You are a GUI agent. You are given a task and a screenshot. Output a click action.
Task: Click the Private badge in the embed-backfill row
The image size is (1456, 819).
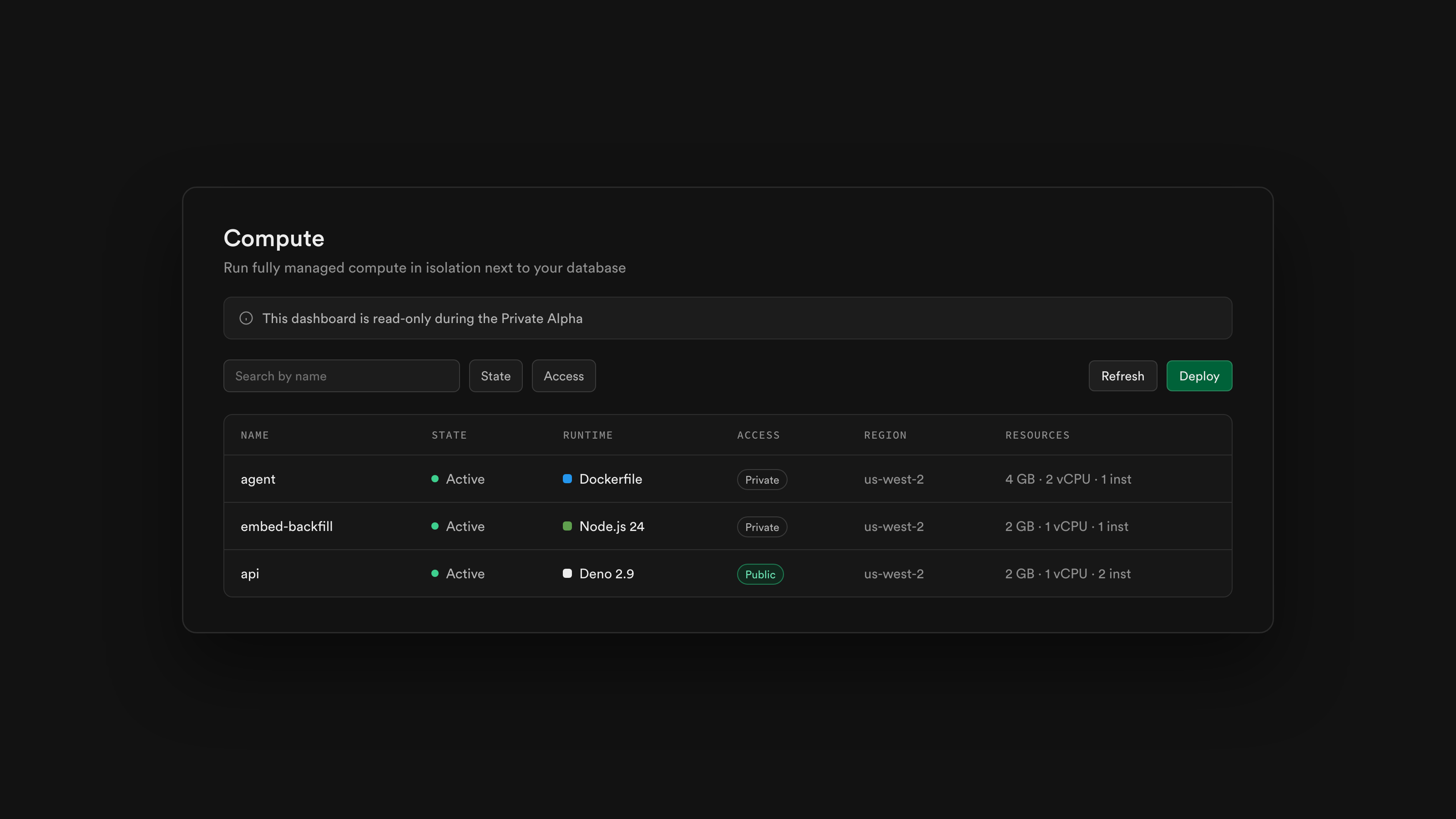[761, 527]
